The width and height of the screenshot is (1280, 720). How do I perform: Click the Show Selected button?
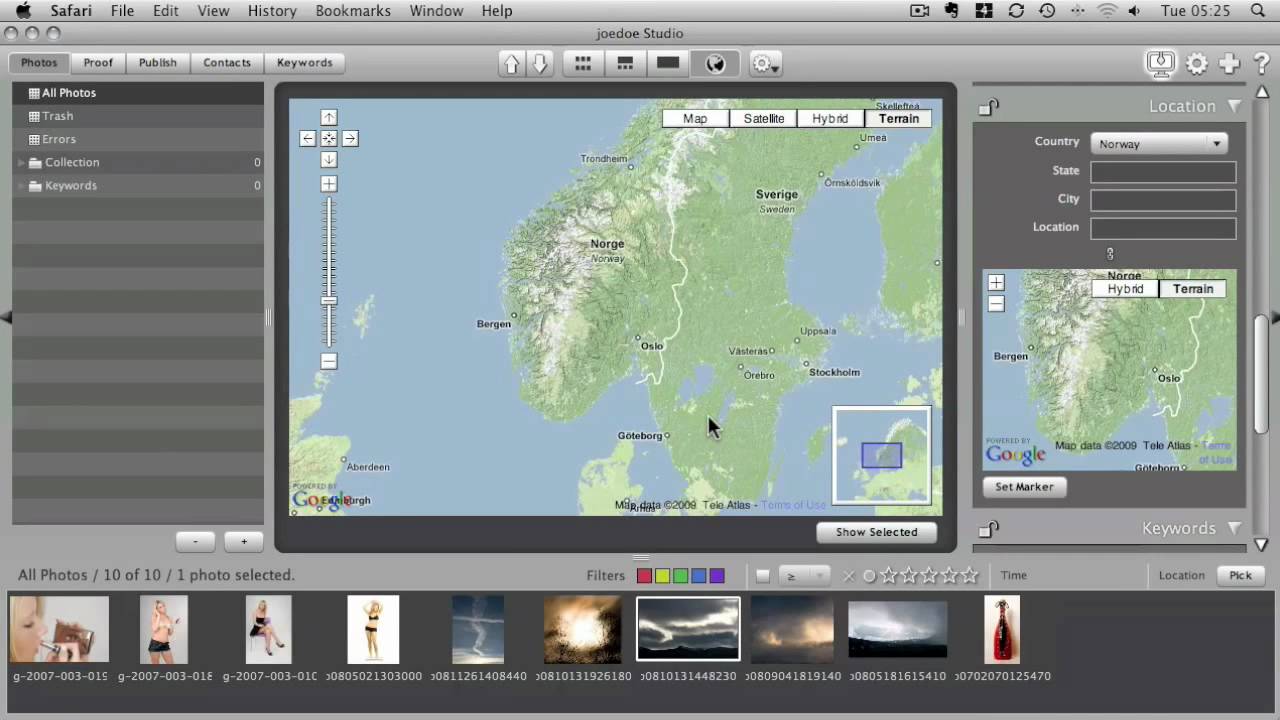(876, 532)
